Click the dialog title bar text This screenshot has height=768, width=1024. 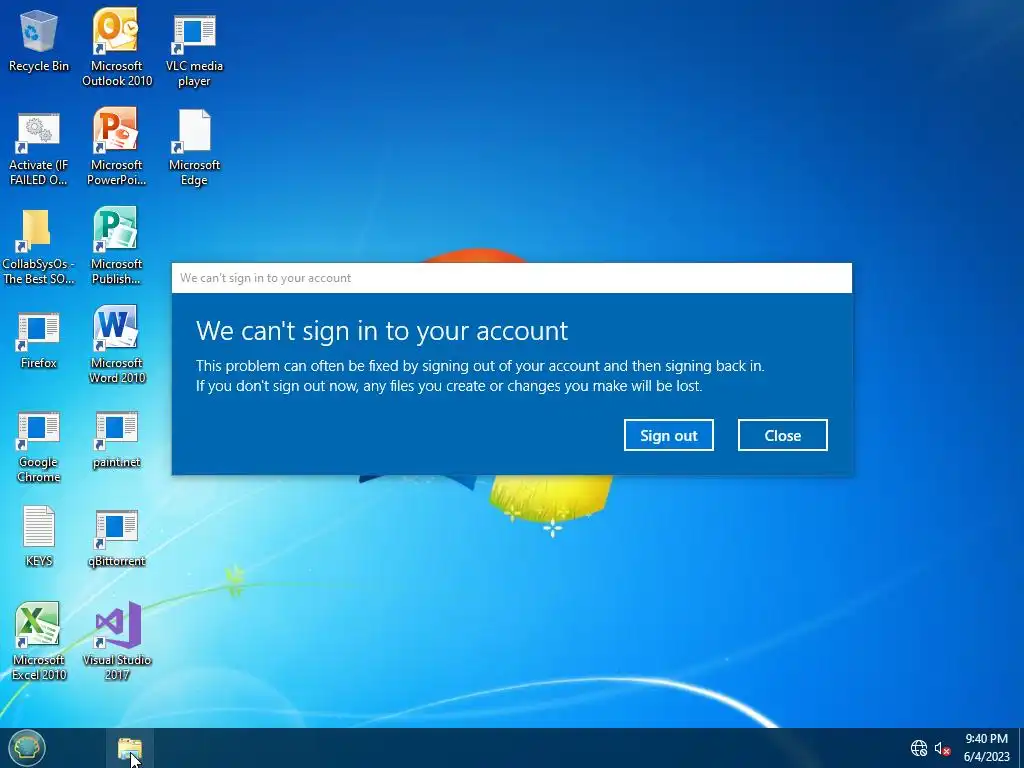[x=265, y=278]
